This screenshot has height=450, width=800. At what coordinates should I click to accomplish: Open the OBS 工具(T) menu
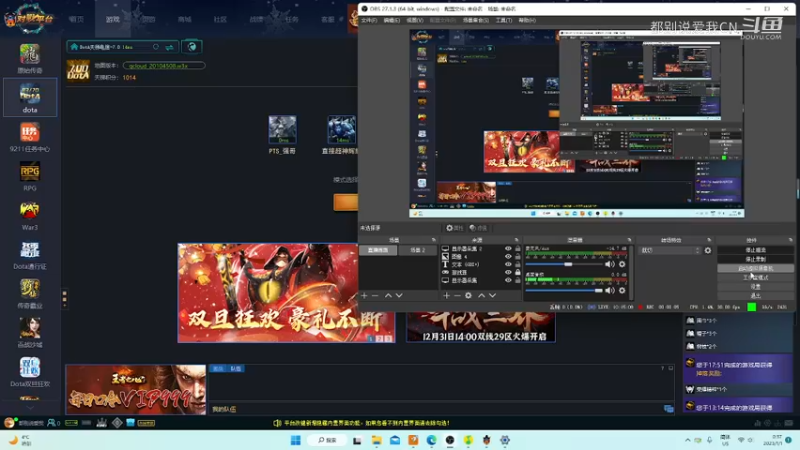[x=504, y=20]
